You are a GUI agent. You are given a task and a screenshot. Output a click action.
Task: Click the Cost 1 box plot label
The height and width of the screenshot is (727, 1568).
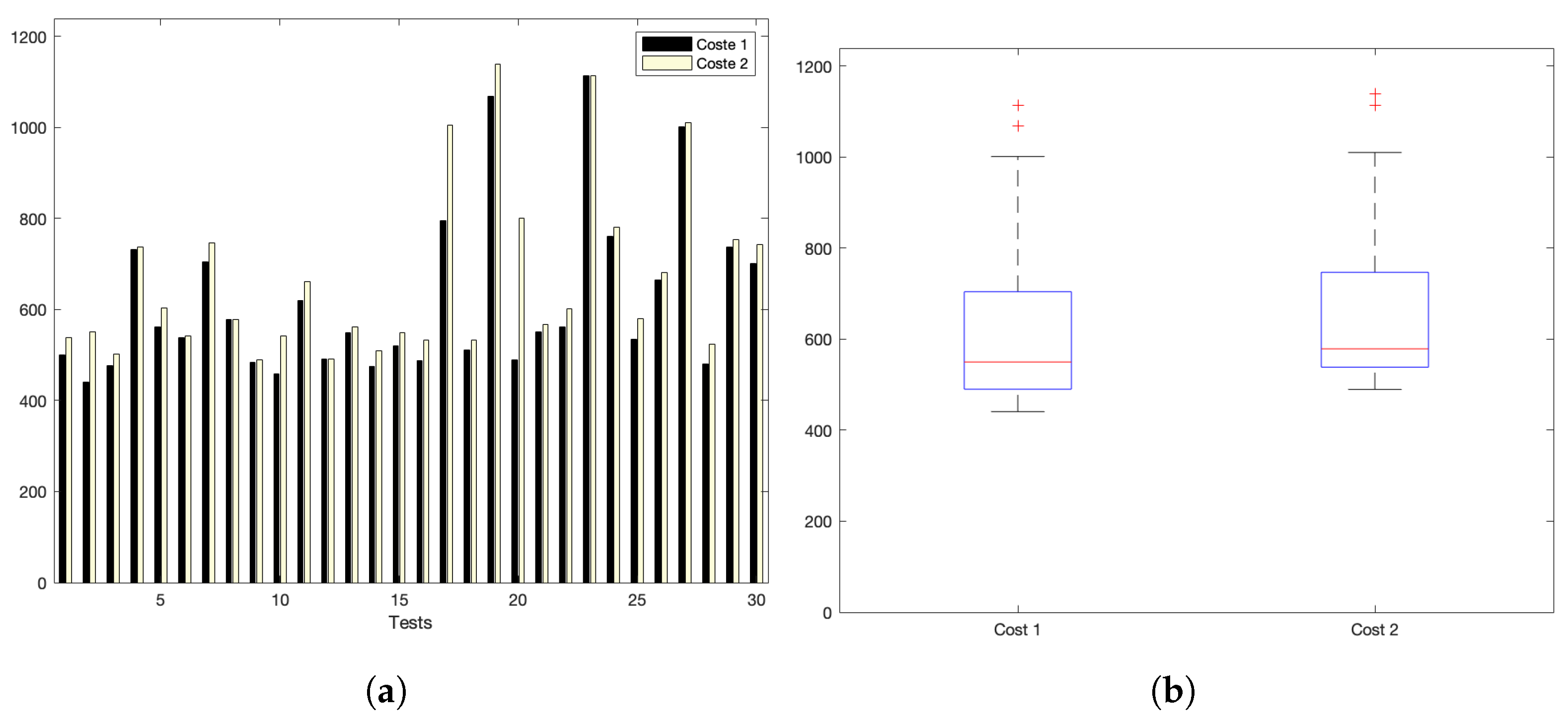click(x=1017, y=630)
